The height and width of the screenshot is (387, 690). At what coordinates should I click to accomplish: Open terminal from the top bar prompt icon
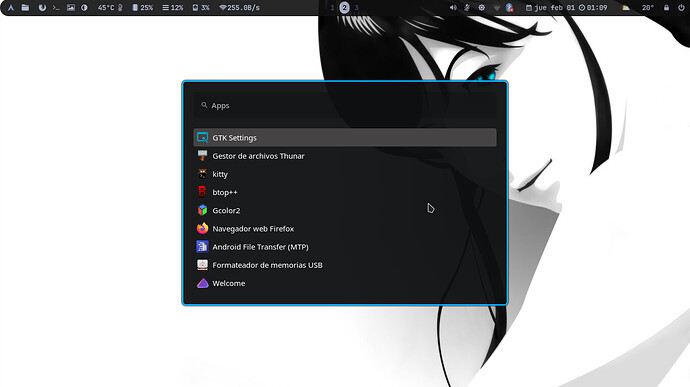(x=56, y=7)
